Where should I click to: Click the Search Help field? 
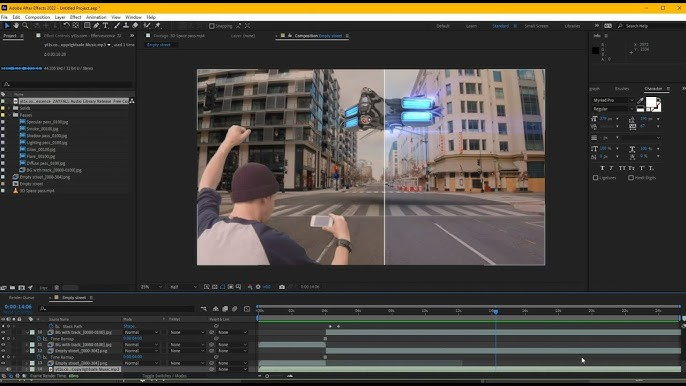tap(652, 26)
